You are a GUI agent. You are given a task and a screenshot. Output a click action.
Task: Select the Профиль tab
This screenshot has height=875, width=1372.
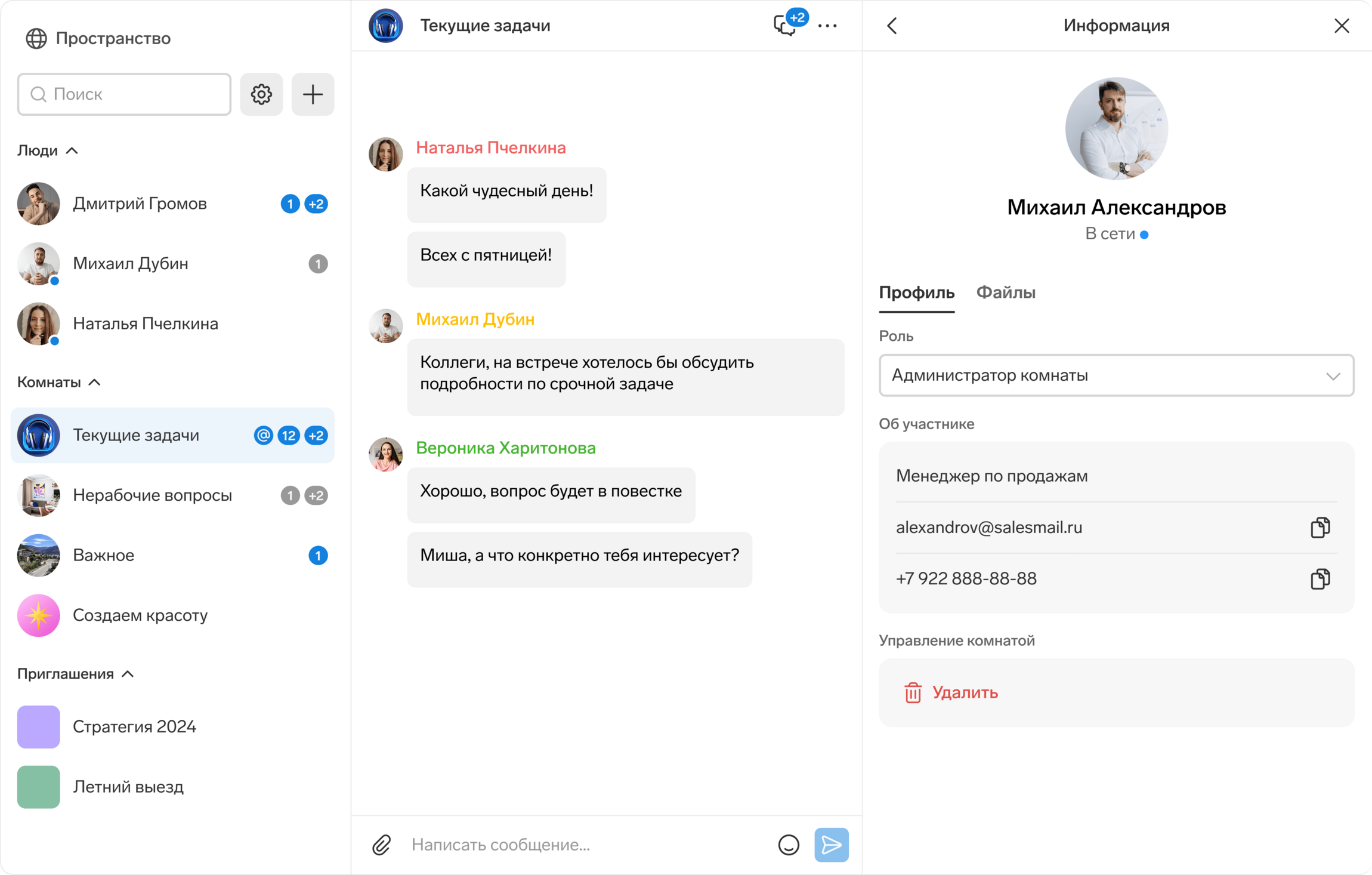(x=916, y=292)
